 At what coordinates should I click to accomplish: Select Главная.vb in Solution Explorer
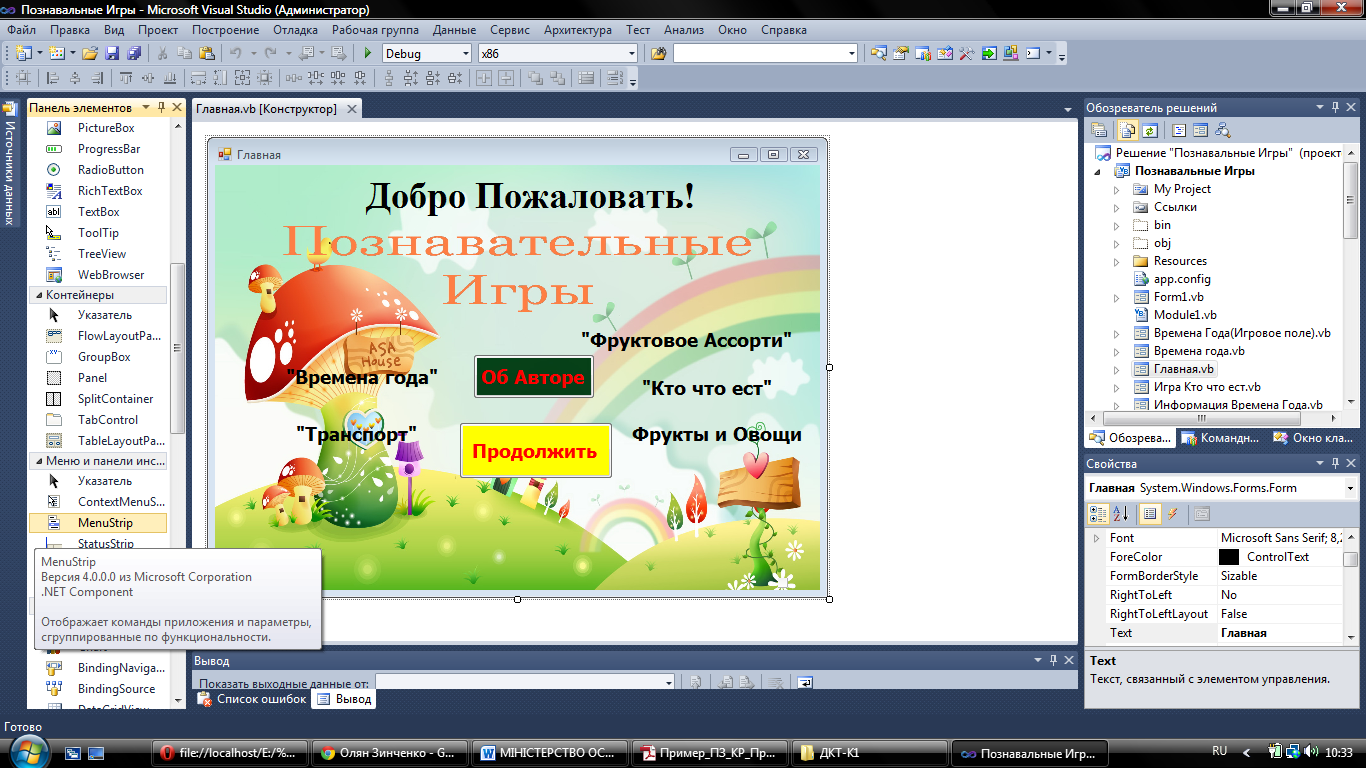[x=1183, y=369]
